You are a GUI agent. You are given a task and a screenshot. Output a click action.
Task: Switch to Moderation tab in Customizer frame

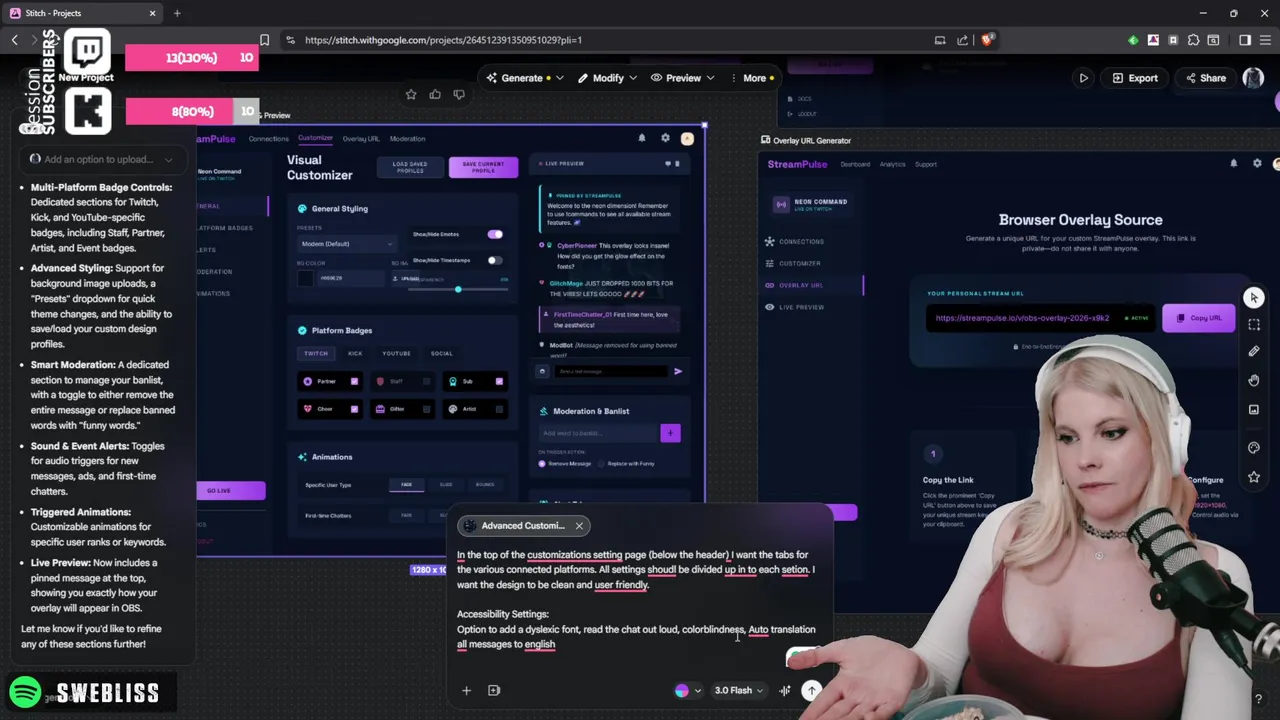[407, 138]
